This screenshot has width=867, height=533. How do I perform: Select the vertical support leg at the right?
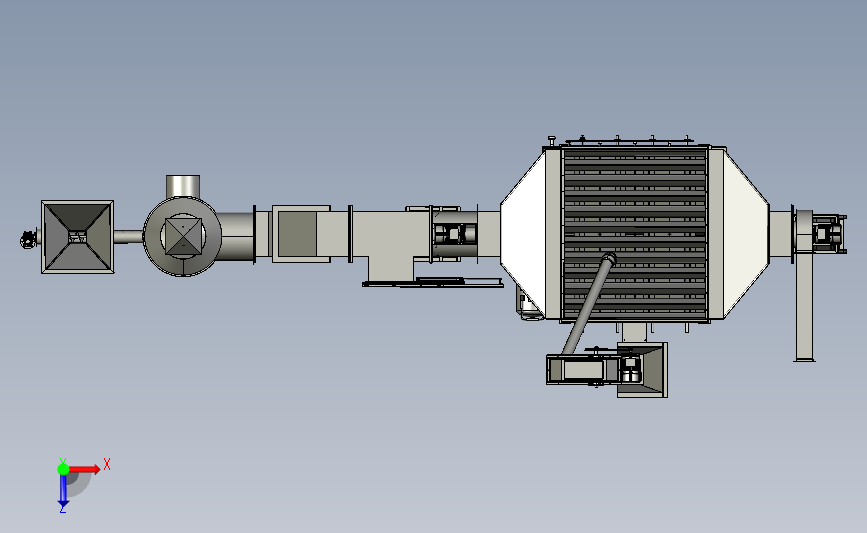pyautogui.click(x=805, y=307)
